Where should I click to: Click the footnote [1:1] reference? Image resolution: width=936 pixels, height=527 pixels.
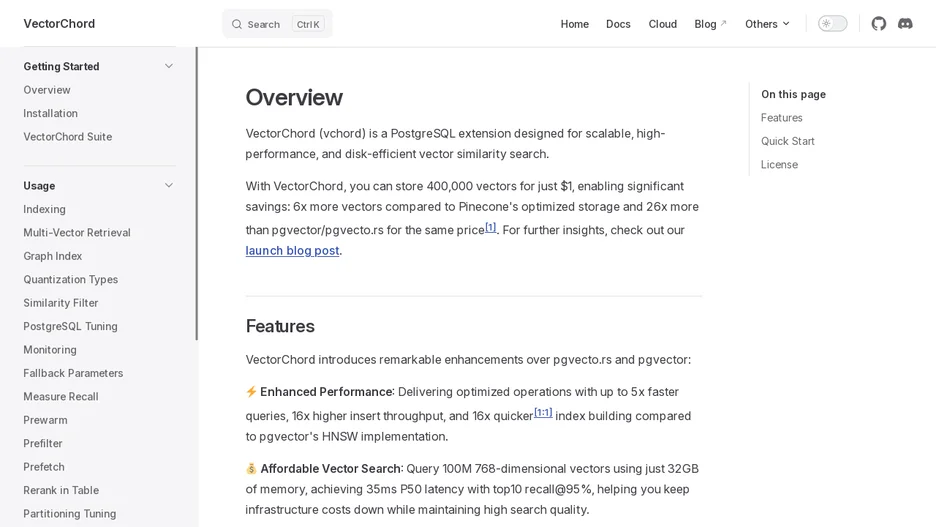pyautogui.click(x=543, y=412)
